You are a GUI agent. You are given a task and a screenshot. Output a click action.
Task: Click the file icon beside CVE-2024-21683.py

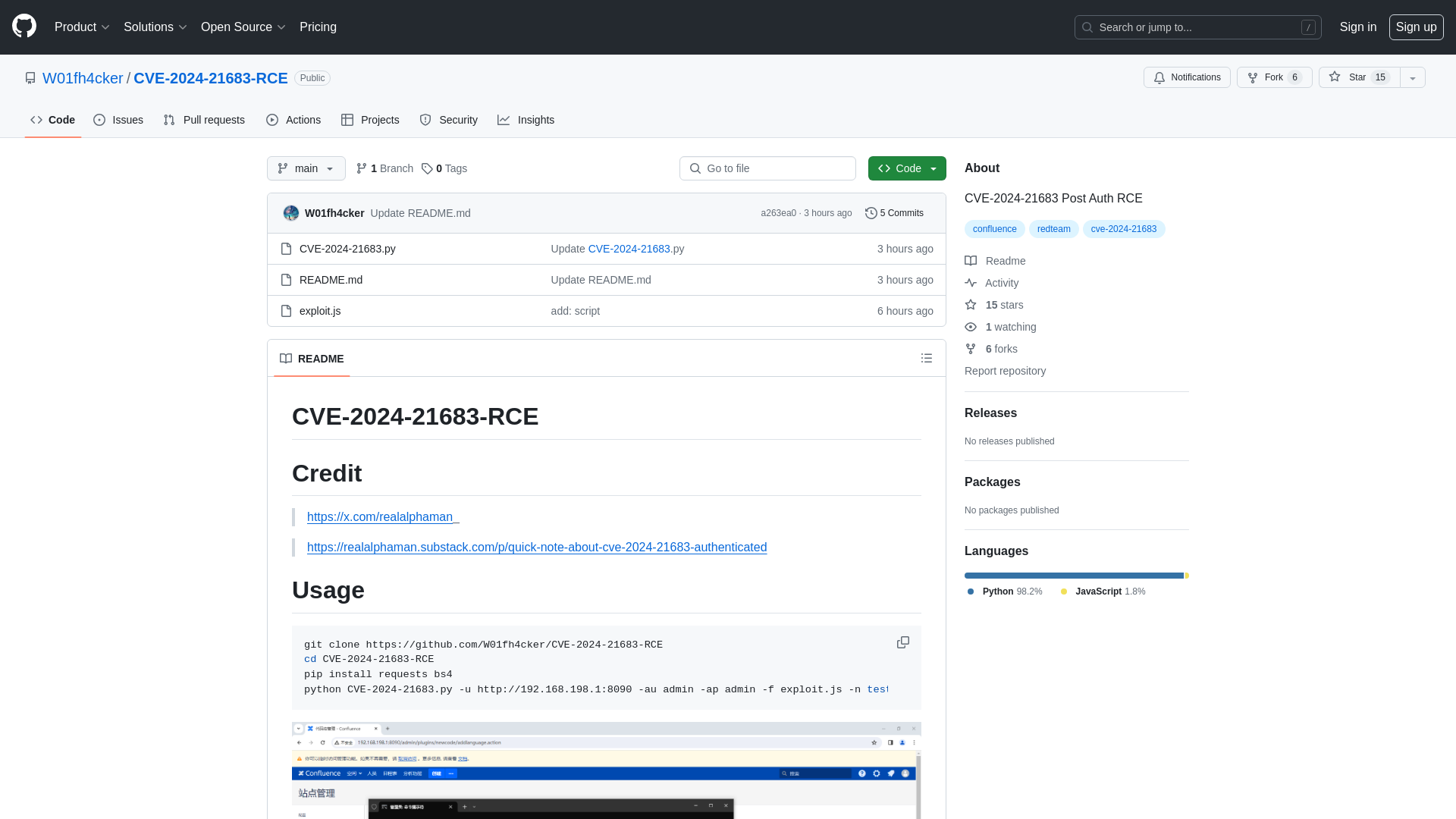tap(286, 249)
